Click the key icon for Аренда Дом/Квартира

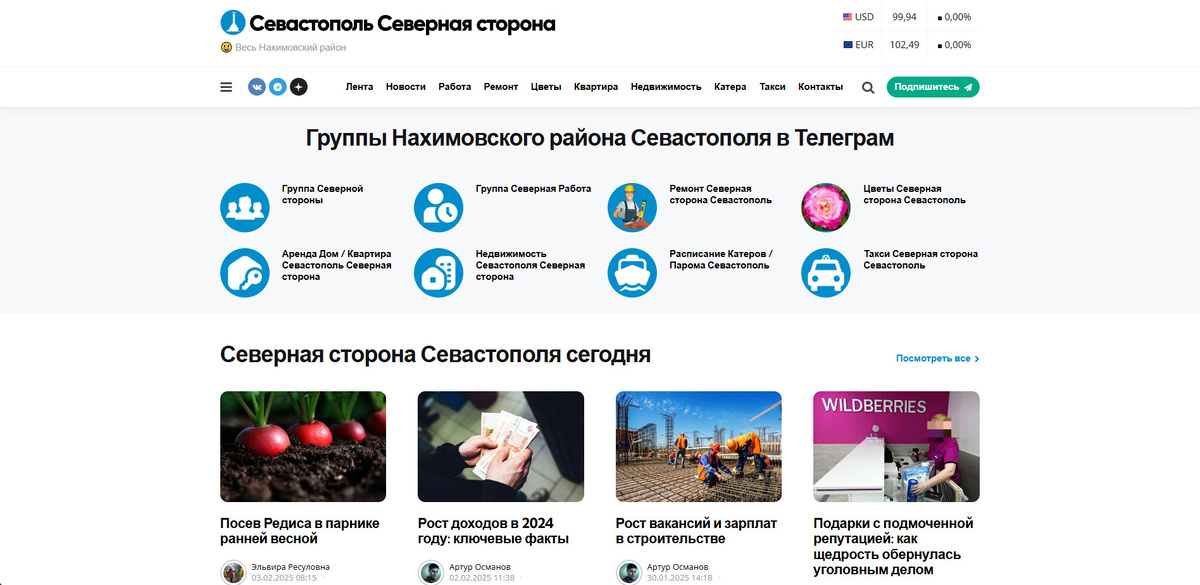(x=245, y=271)
